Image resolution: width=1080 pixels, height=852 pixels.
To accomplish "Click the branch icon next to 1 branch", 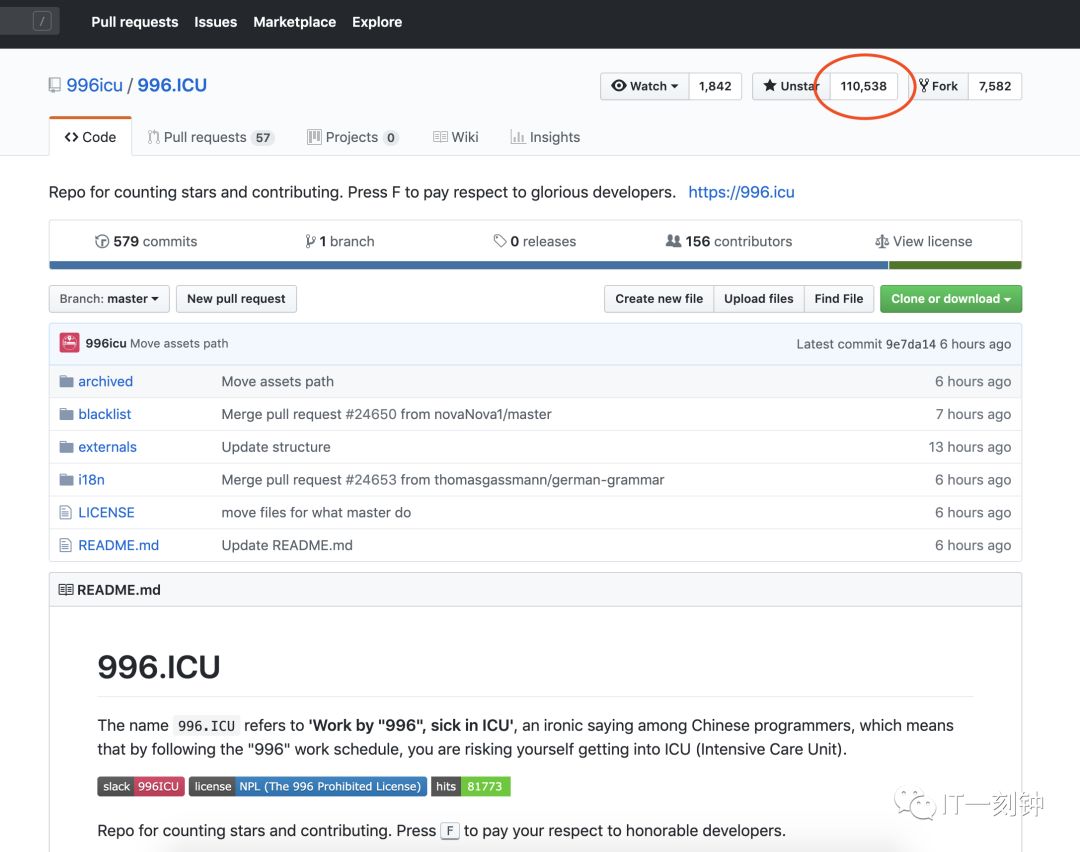I will point(310,241).
